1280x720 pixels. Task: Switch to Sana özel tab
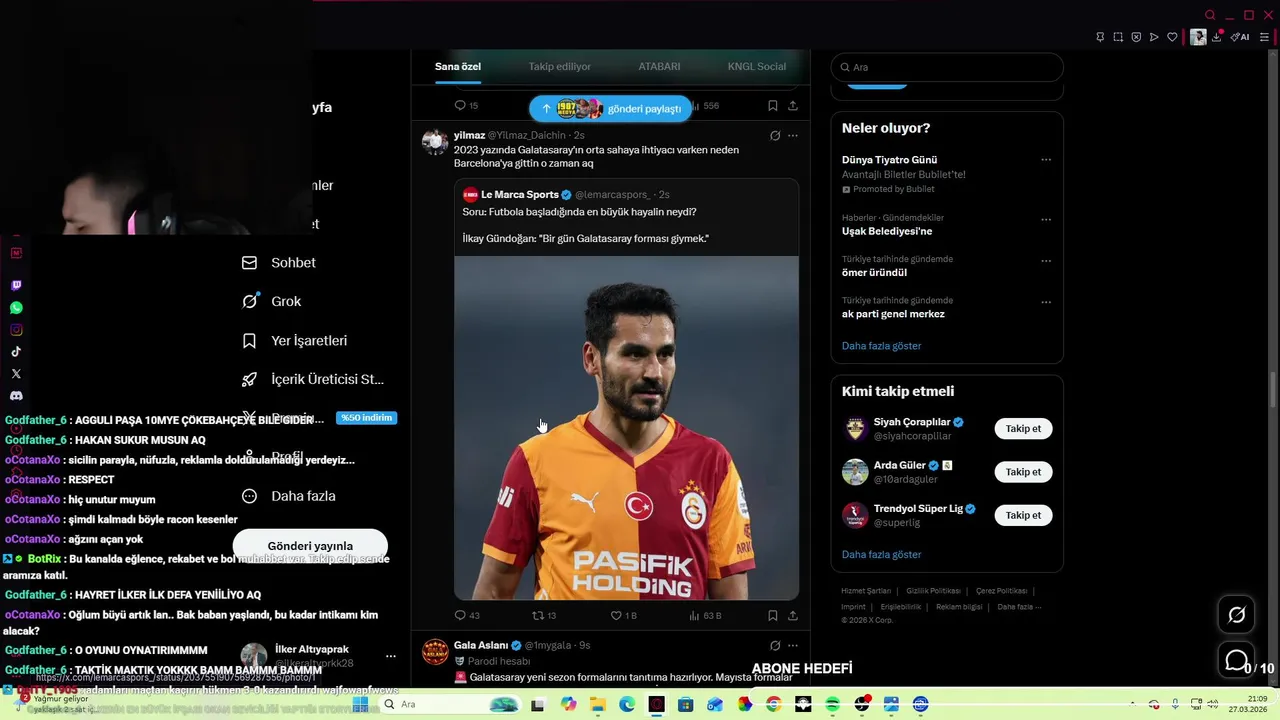pos(458,67)
